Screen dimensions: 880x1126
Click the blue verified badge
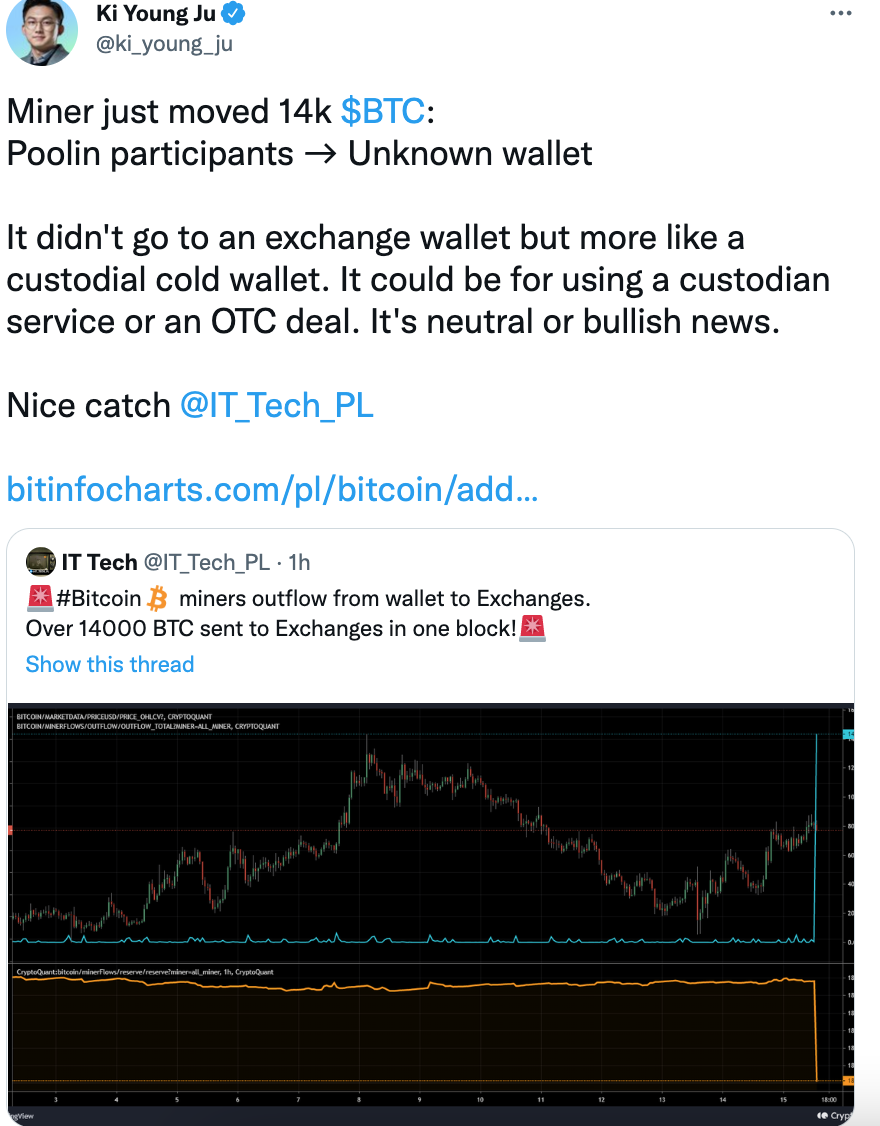pyautogui.click(x=234, y=15)
